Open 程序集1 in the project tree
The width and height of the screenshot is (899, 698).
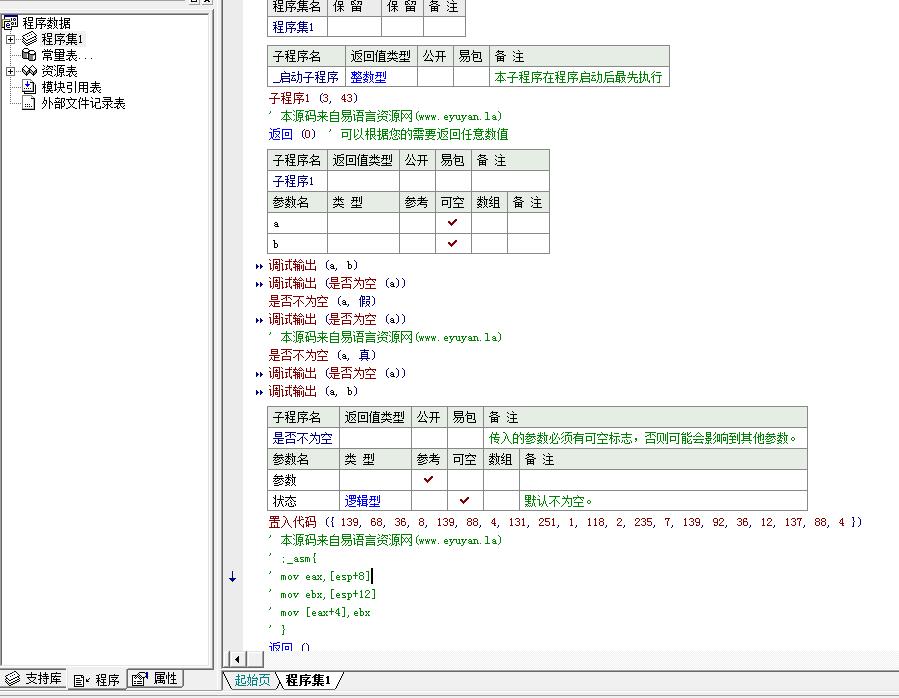62,39
